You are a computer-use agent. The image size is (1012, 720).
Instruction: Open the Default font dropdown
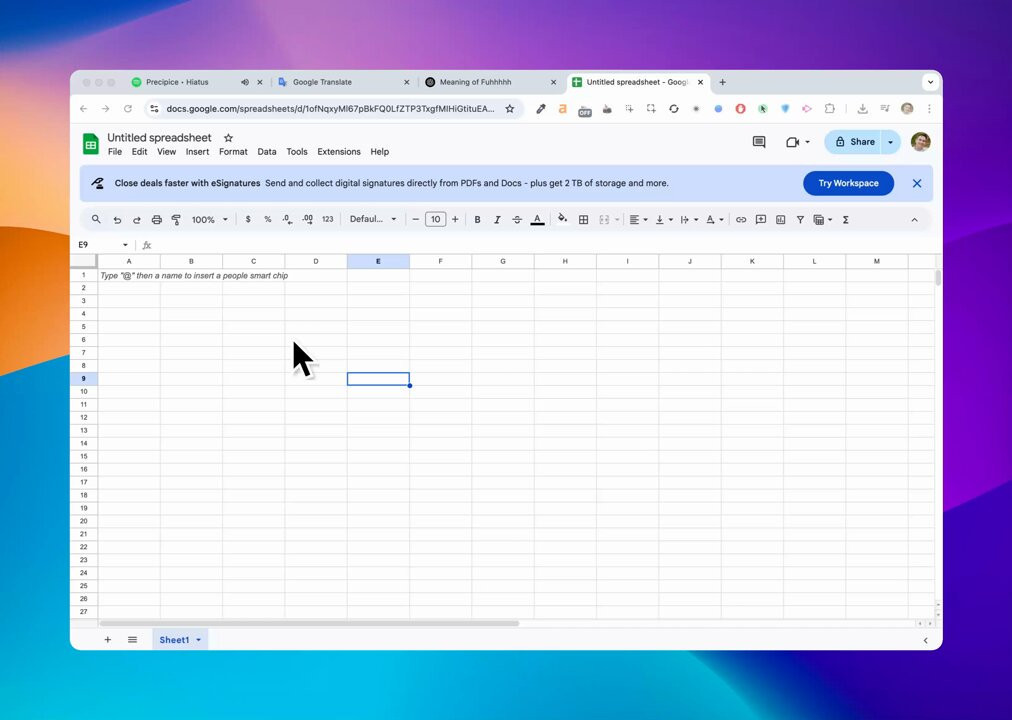(373, 219)
